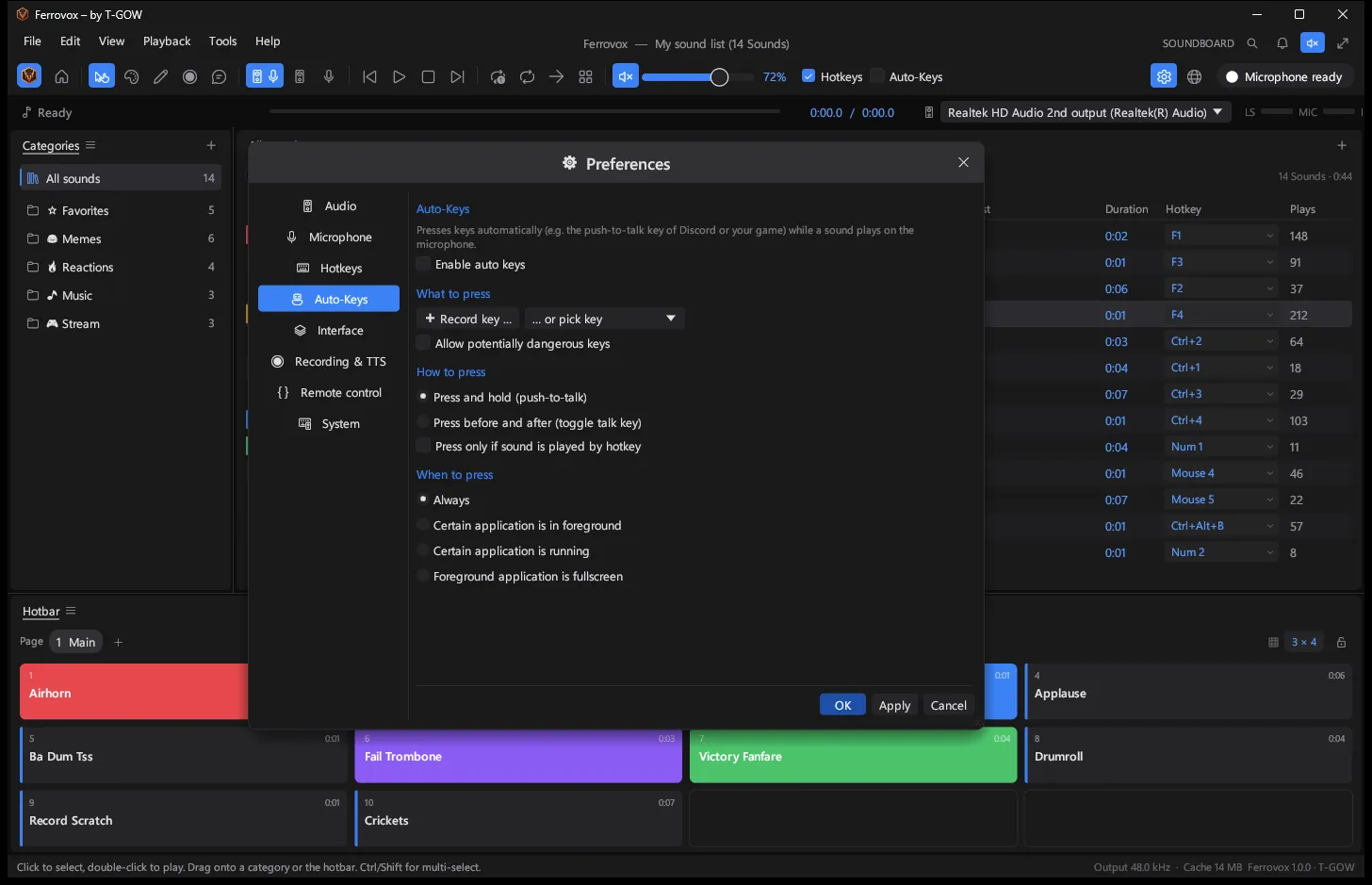Screen dimensions: 1372x885
Task: Open the '... or pick key' dropdown
Action: 604,320
